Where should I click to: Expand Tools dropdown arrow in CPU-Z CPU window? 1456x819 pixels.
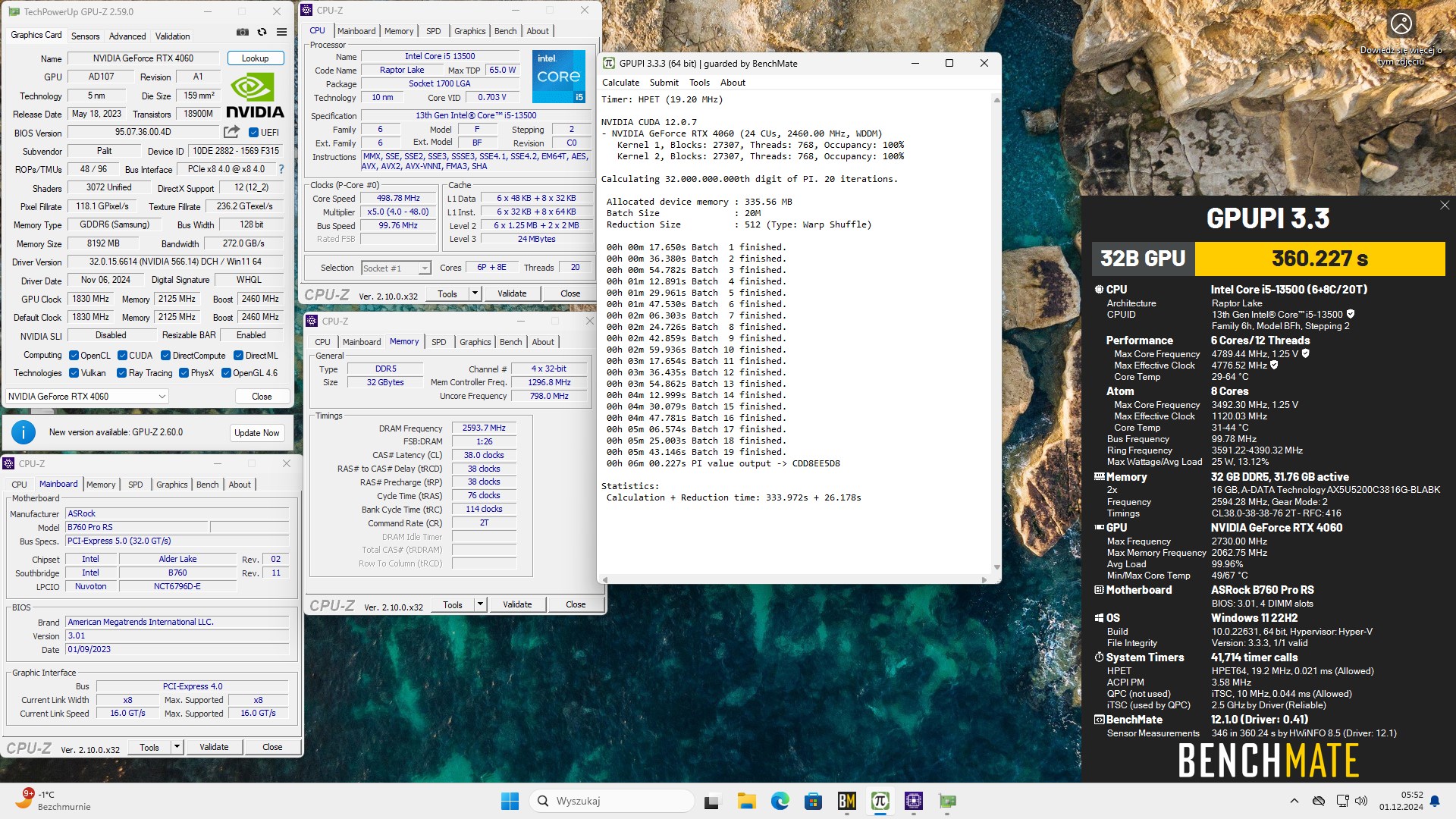pos(475,293)
